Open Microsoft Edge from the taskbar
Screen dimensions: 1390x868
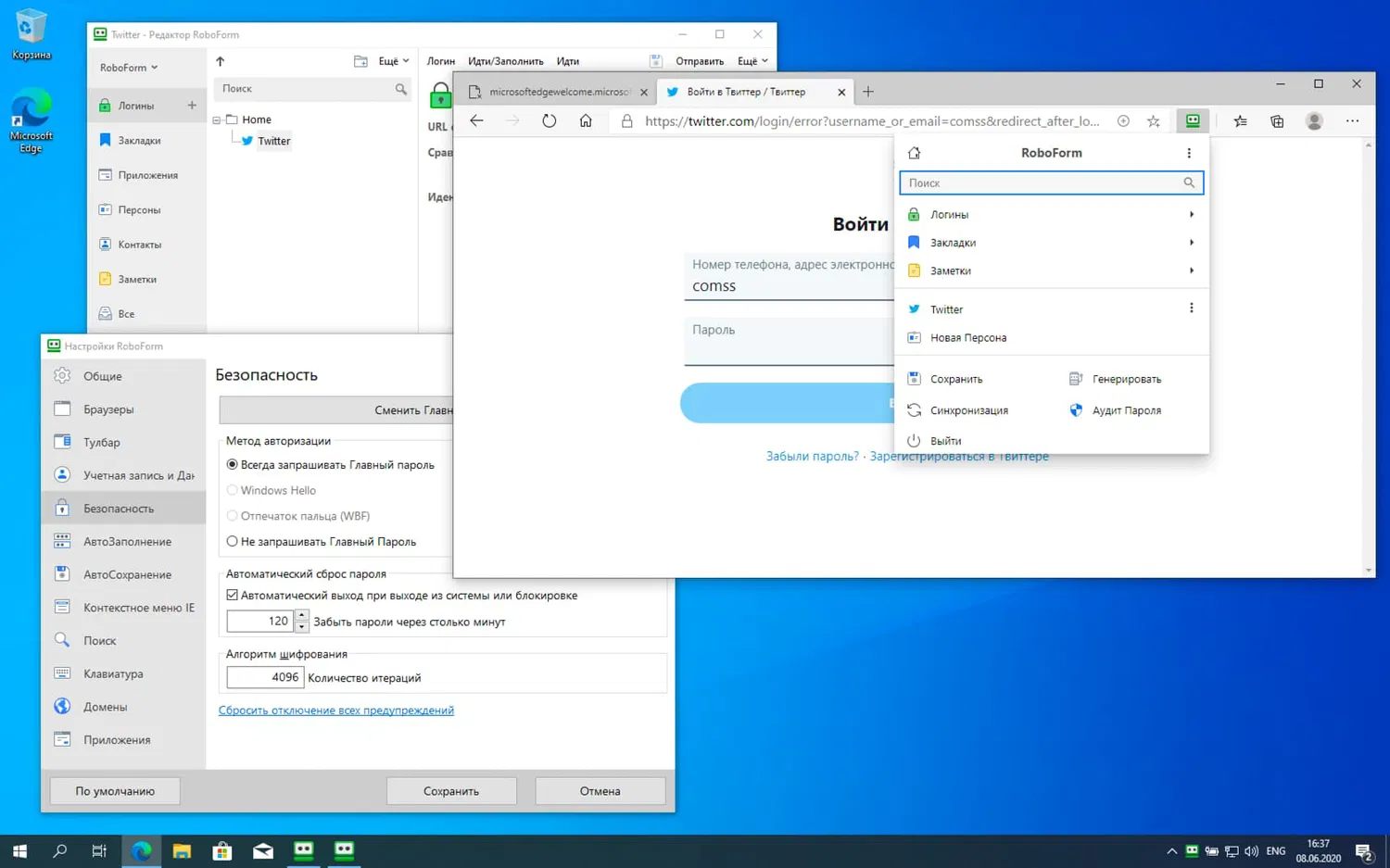141,850
